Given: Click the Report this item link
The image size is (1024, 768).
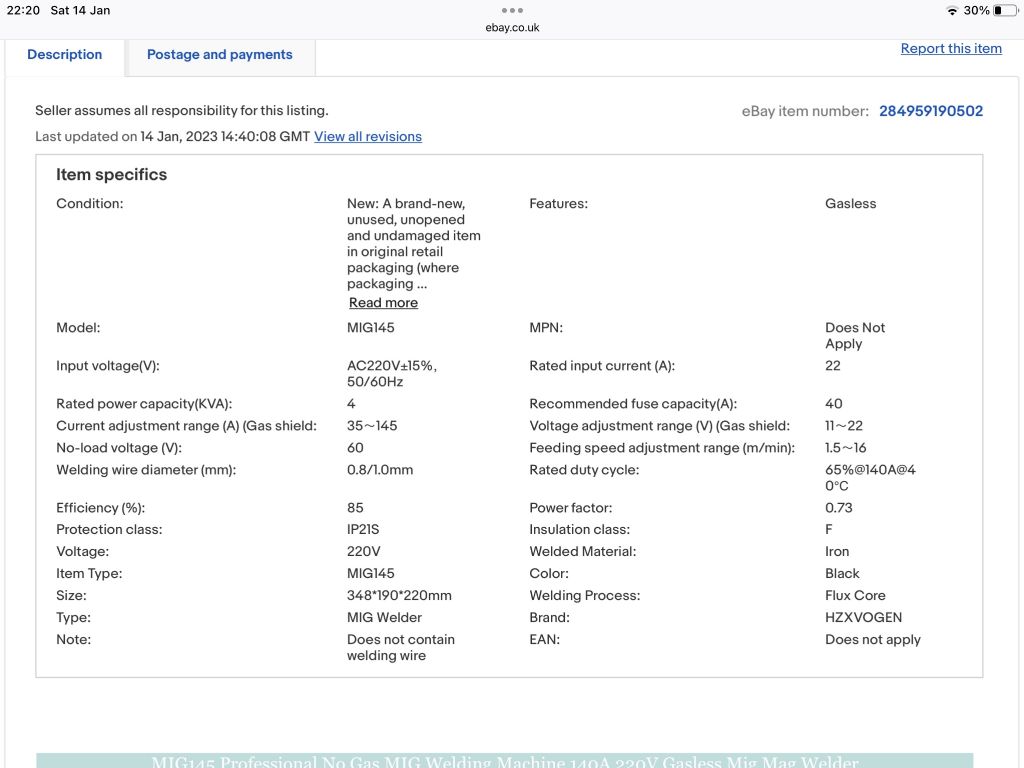Looking at the screenshot, I should tap(951, 48).
